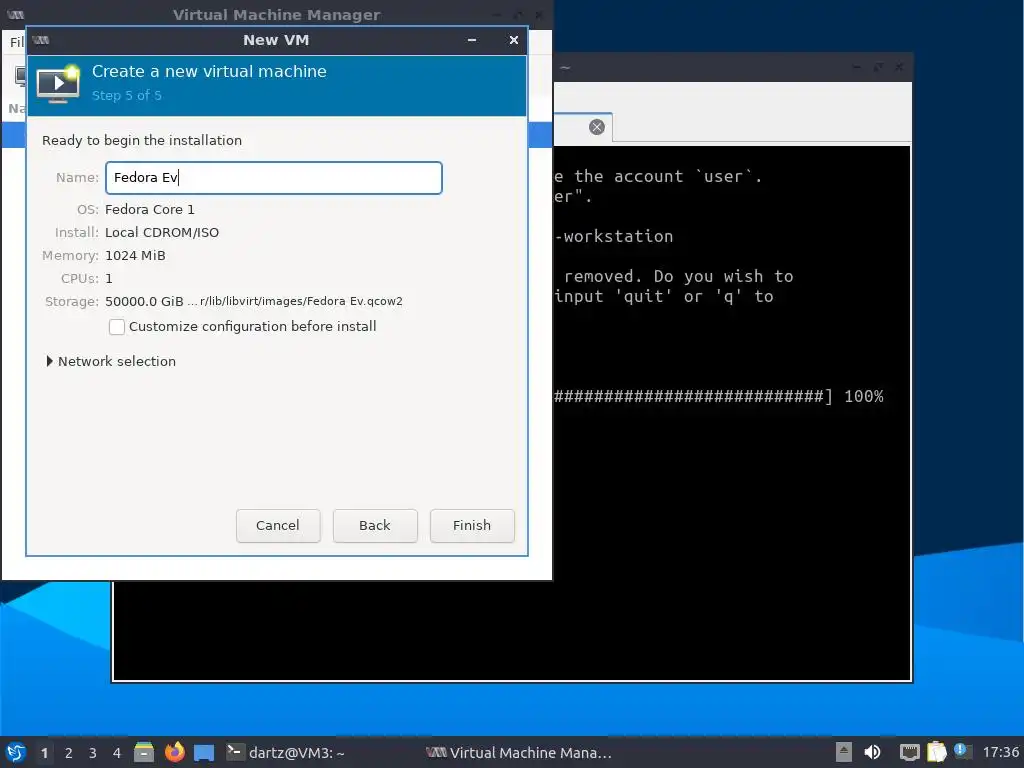Open the file manager from the taskbar
The image size is (1024, 768).
click(x=144, y=752)
